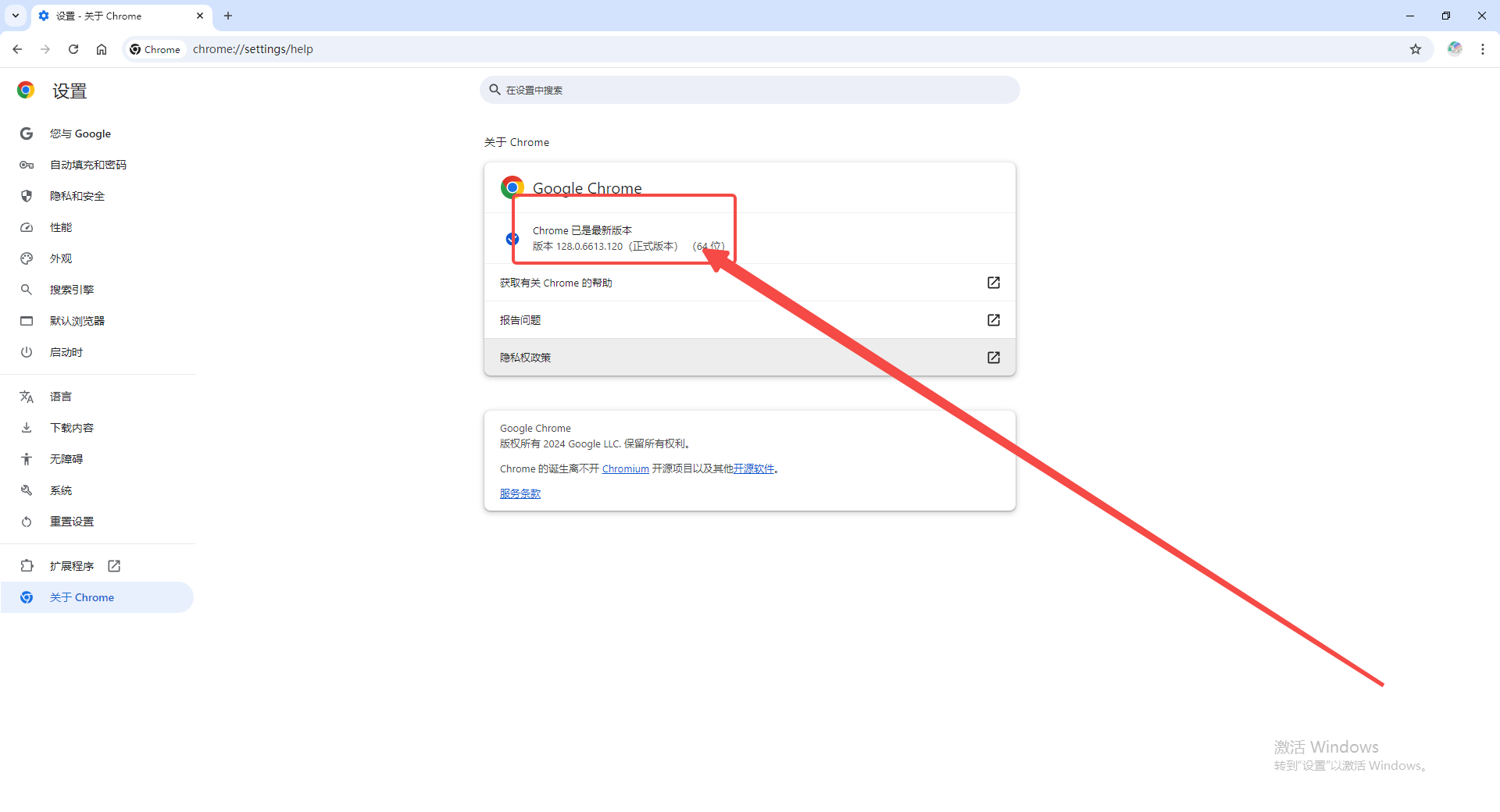
Task: Click the accessibility icon for 无障碍
Action: coord(27,459)
